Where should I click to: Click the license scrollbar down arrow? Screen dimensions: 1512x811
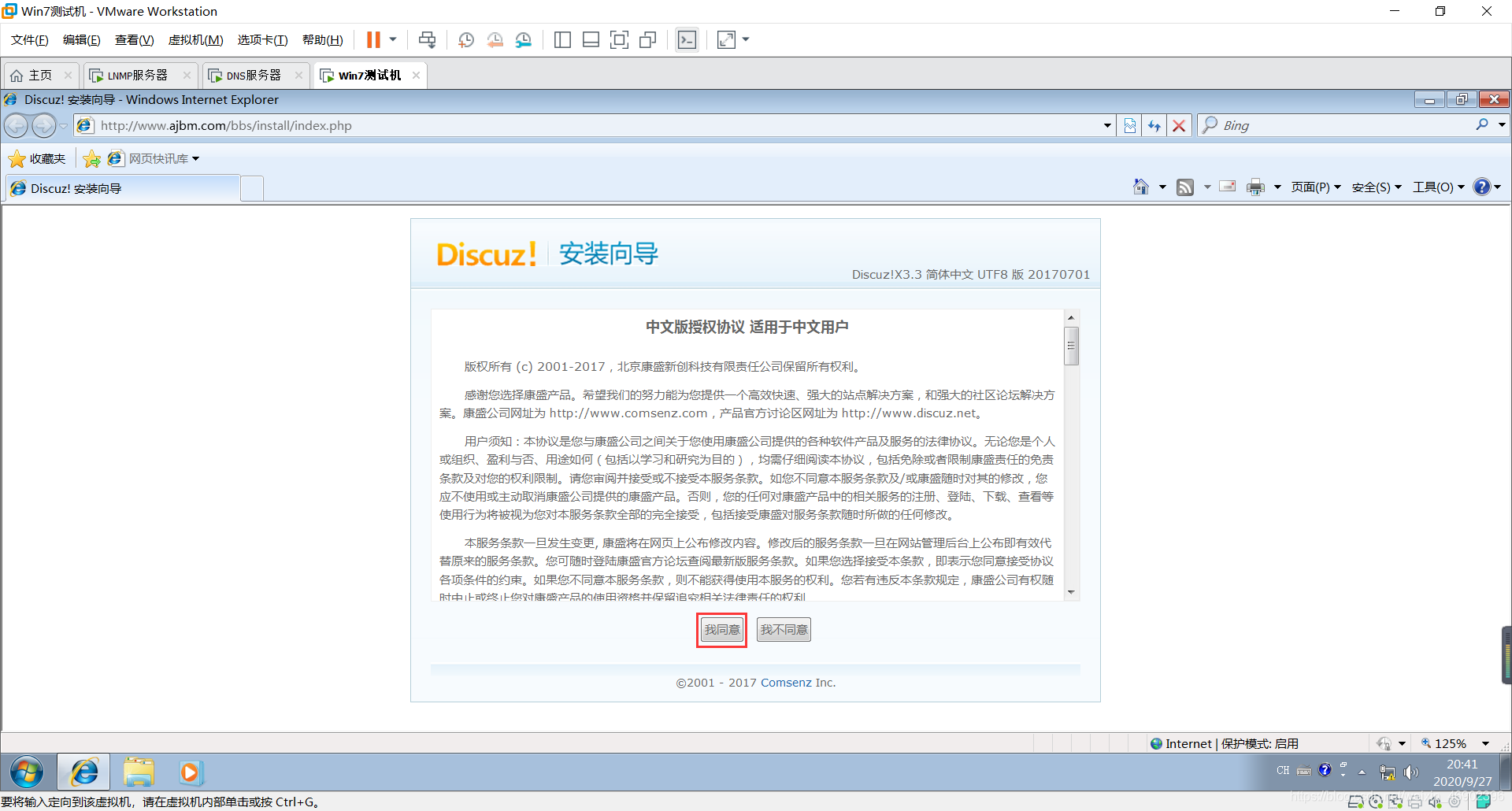(x=1071, y=592)
